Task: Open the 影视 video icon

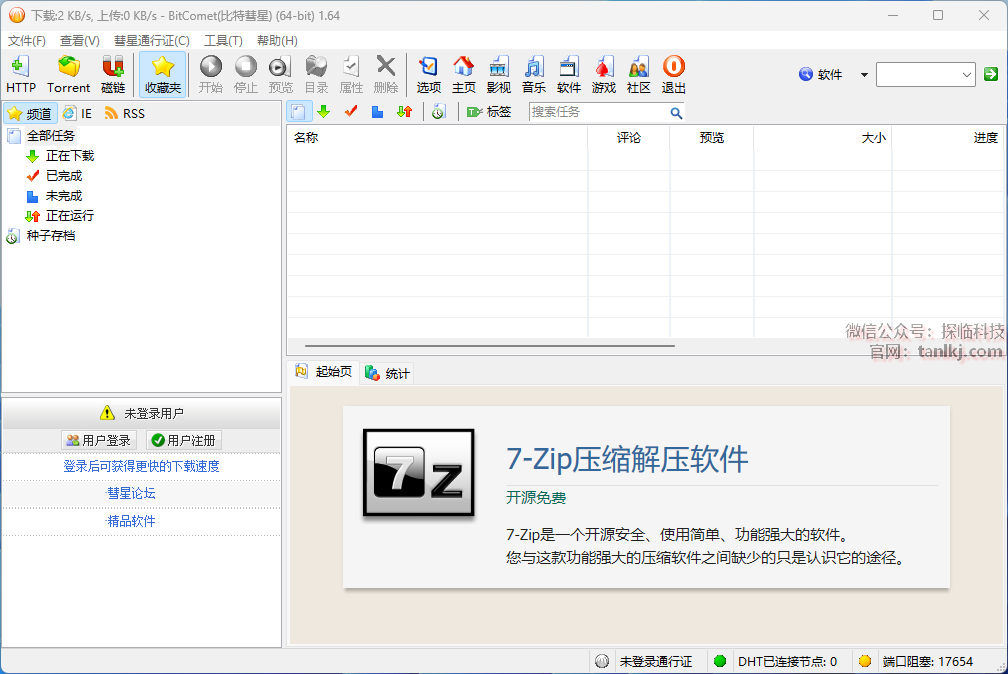Action: [x=498, y=75]
